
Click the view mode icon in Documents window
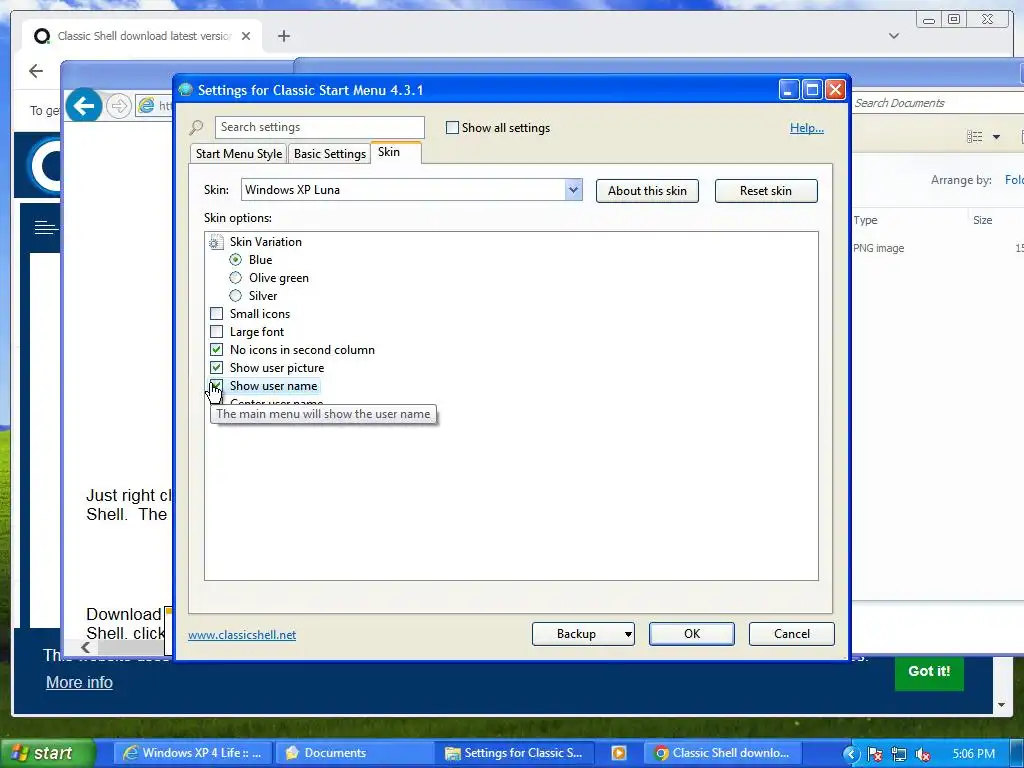[x=974, y=136]
